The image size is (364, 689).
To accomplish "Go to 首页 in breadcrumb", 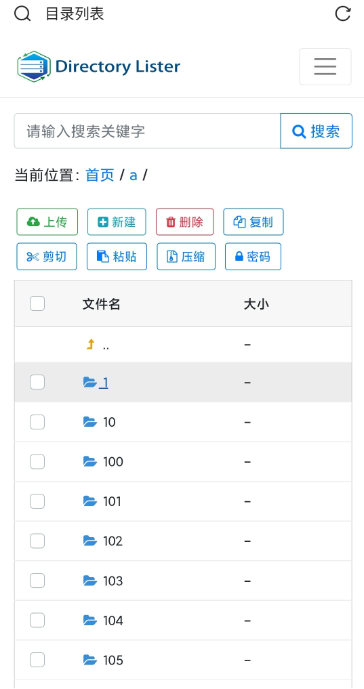I will (100, 175).
